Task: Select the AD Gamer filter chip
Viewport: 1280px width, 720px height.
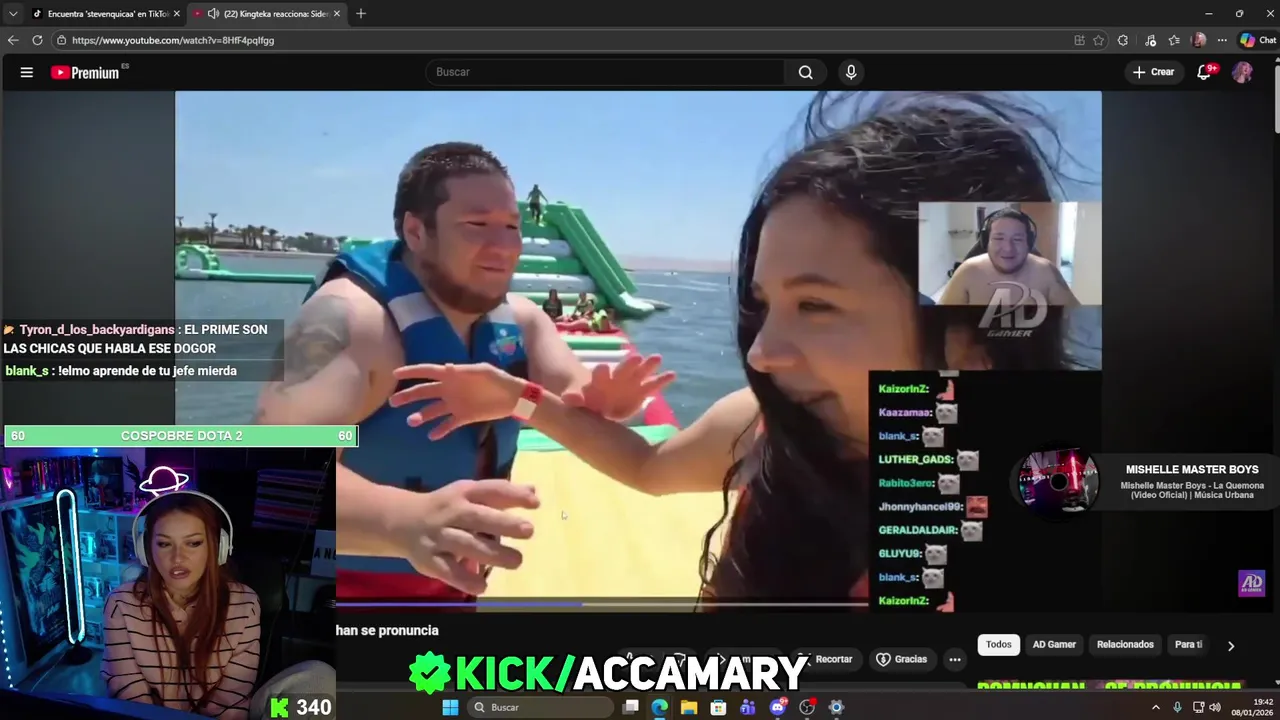Action: [x=1054, y=645]
